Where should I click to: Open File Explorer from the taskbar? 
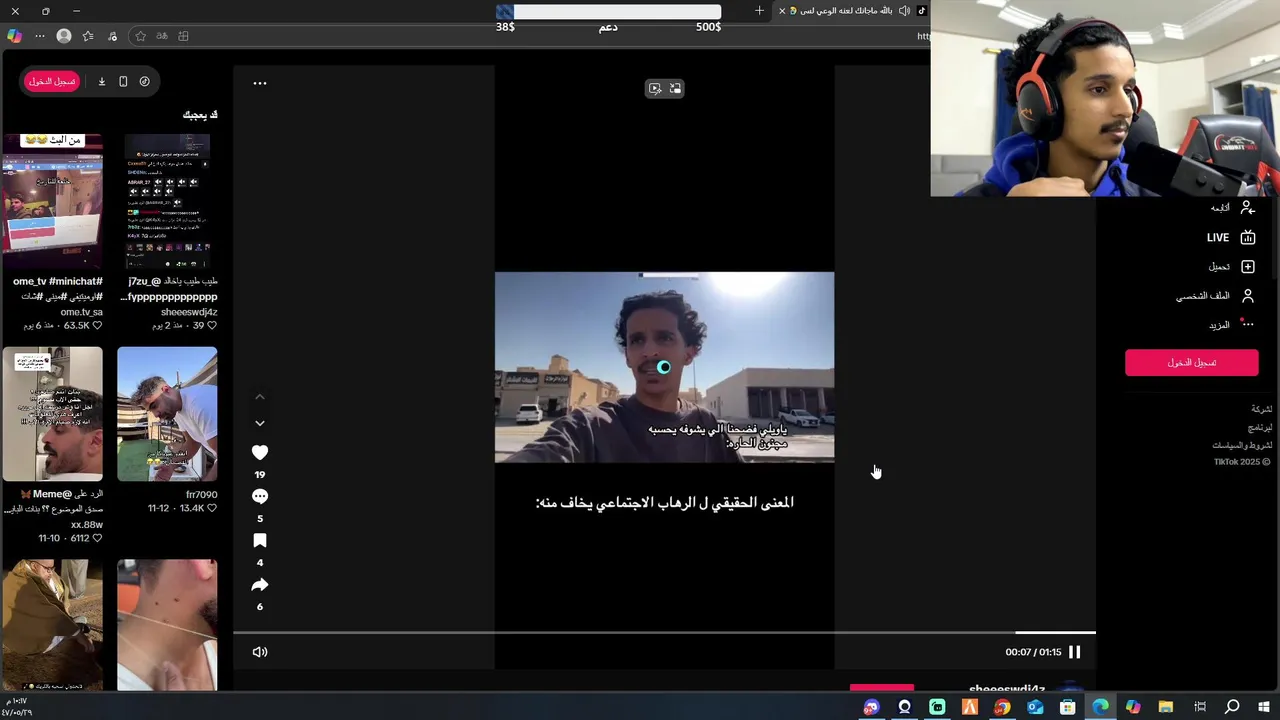[1166, 707]
